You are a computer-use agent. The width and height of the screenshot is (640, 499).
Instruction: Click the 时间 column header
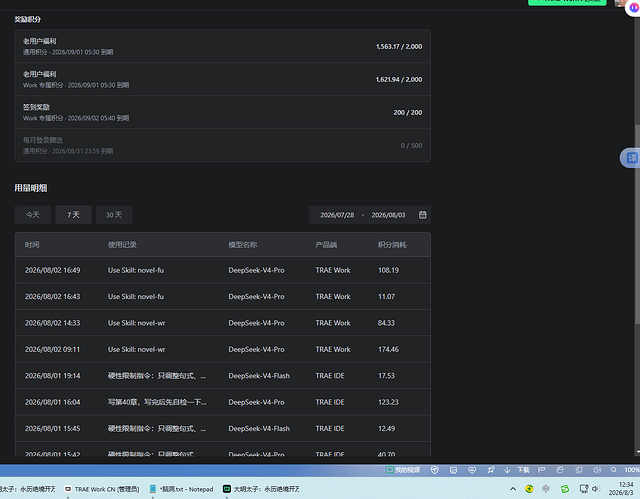coord(32,245)
